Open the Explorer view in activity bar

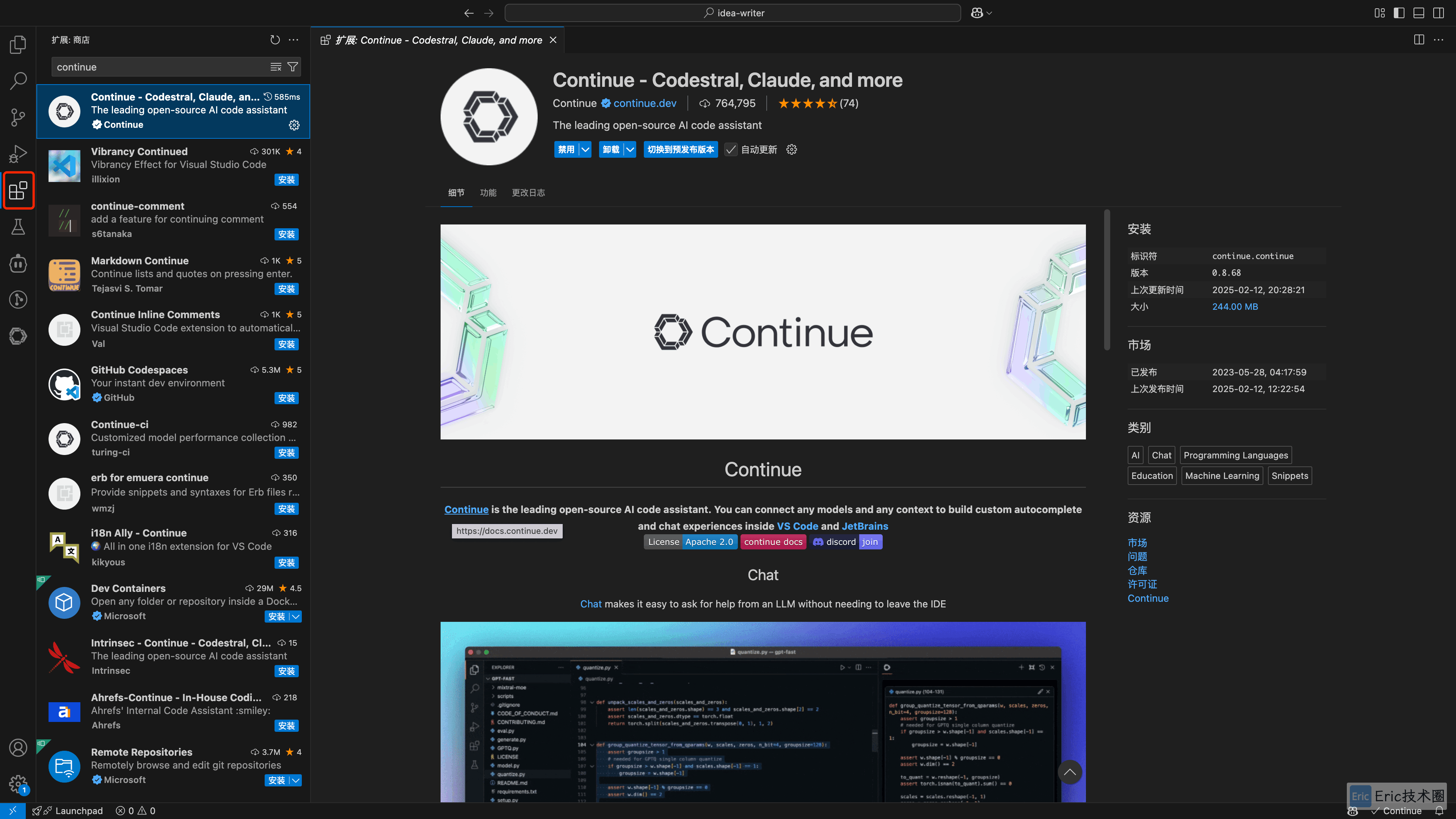(x=18, y=45)
